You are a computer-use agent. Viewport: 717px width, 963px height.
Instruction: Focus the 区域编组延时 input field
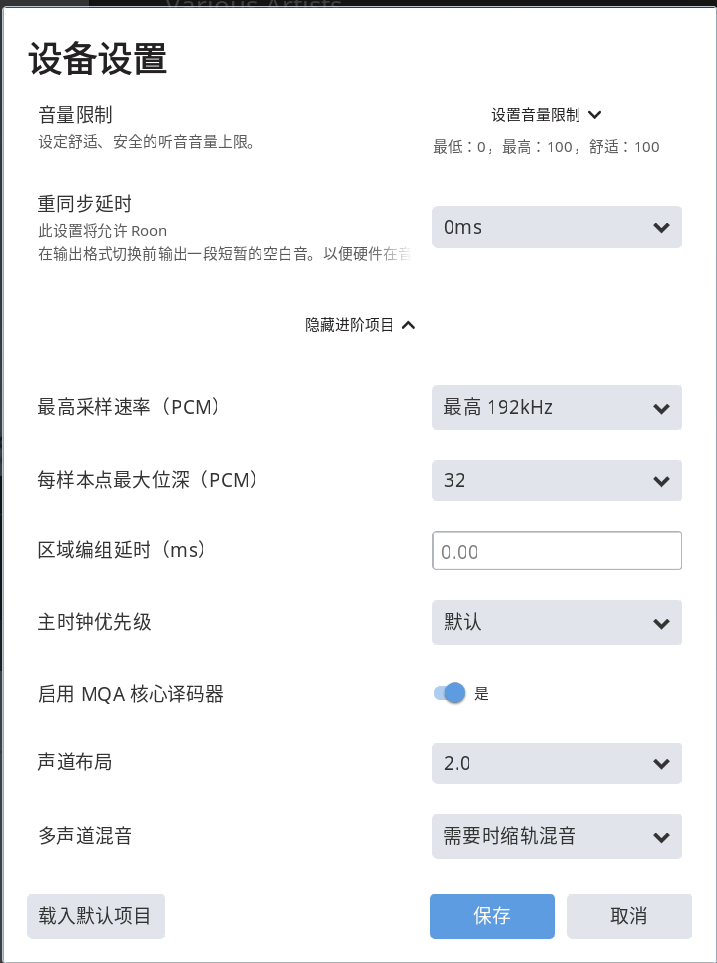coord(556,551)
